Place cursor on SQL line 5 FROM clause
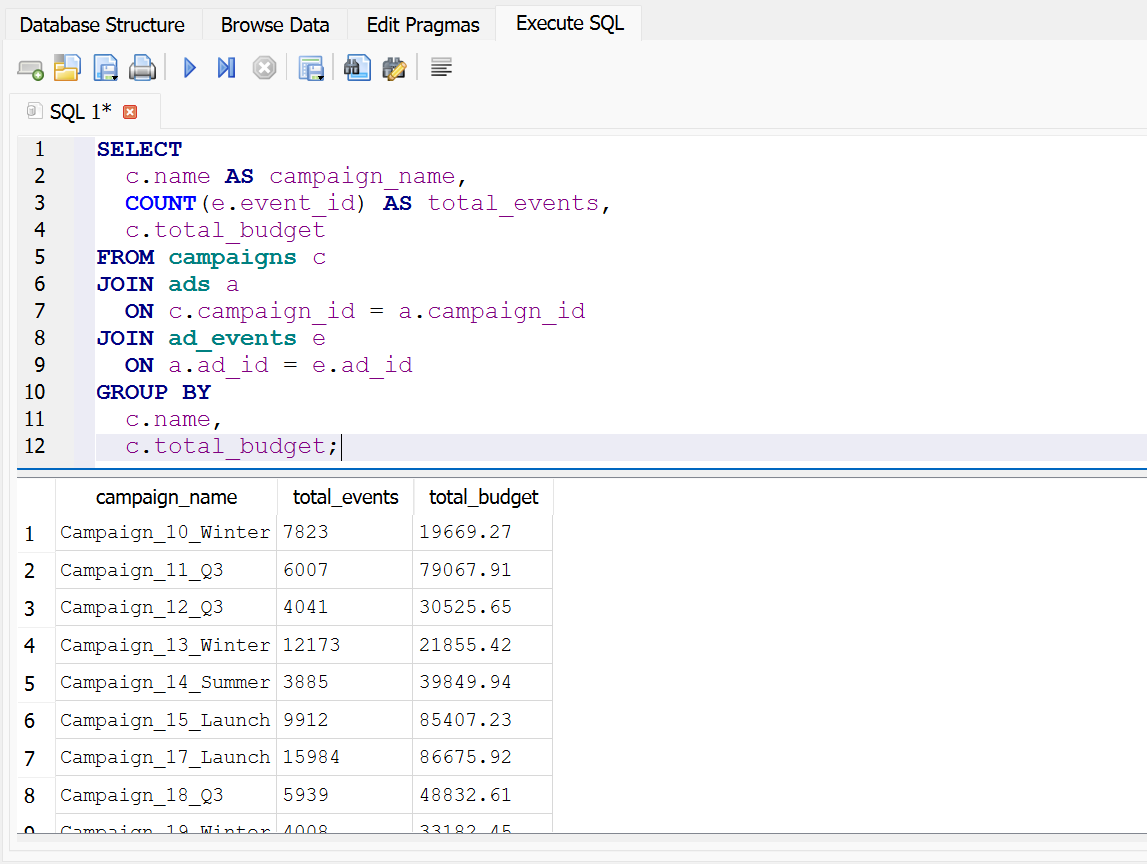Image resolution: width=1147 pixels, height=864 pixels. (x=210, y=258)
